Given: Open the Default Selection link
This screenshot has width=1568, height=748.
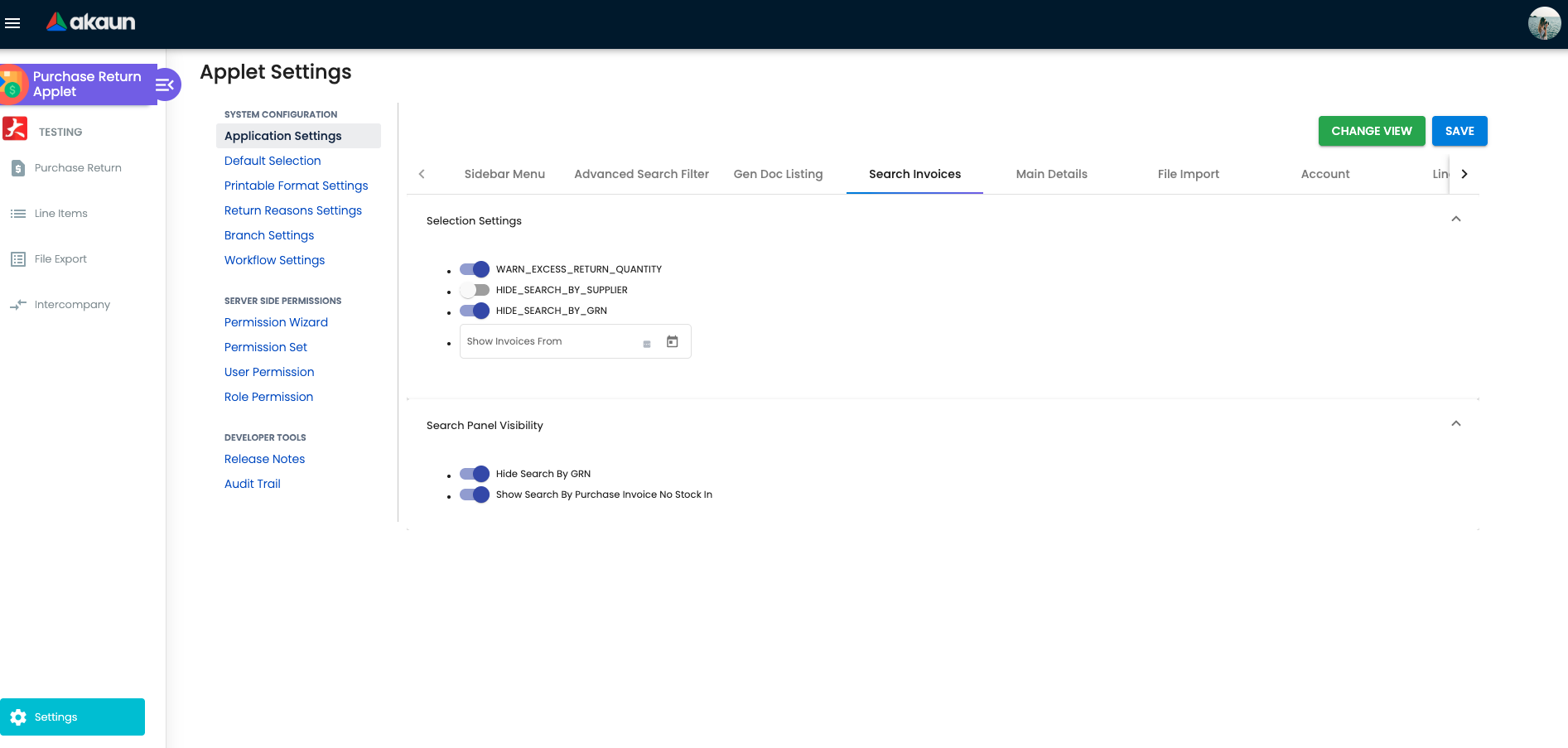Looking at the screenshot, I should tap(273, 161).
